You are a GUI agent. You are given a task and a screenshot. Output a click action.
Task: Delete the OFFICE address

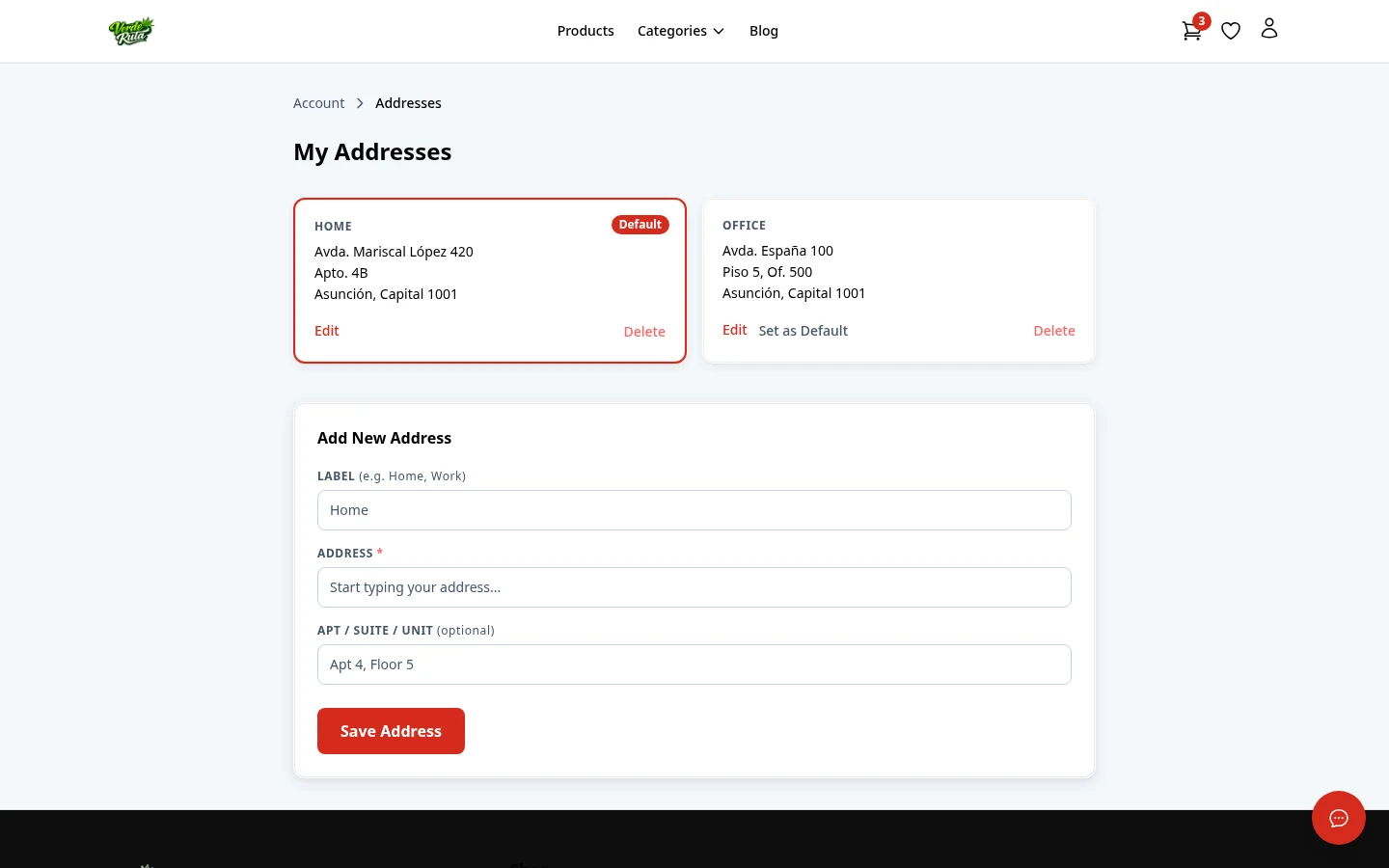tap(1054, 330)
